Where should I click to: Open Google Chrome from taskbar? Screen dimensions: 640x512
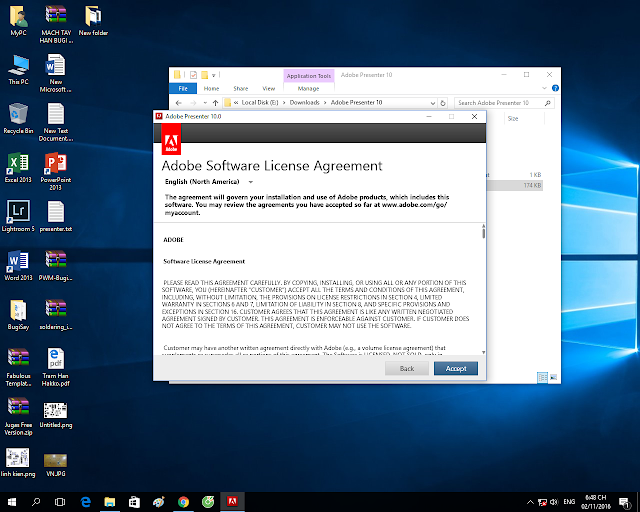183,502
